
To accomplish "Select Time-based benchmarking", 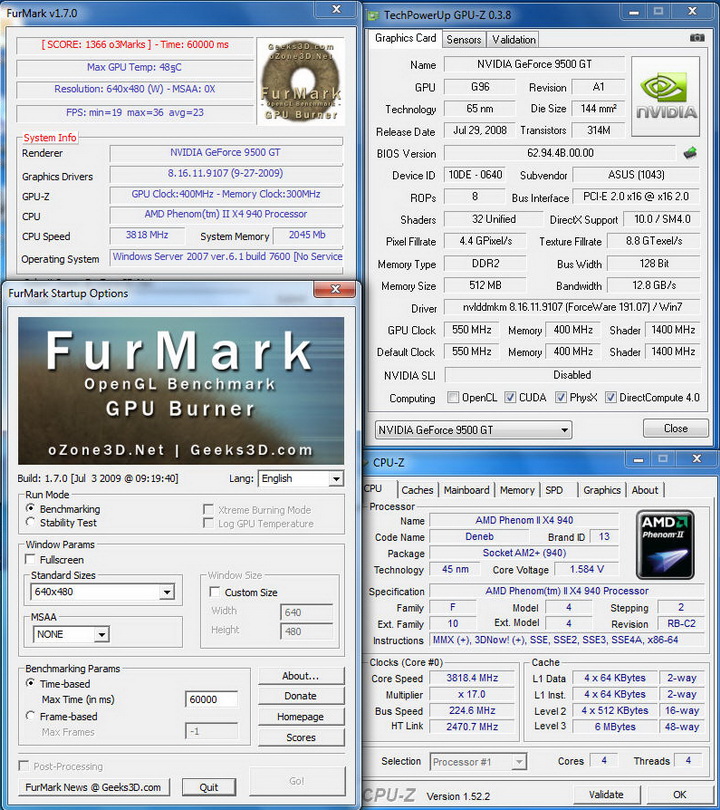I will (x=30, y=683).
